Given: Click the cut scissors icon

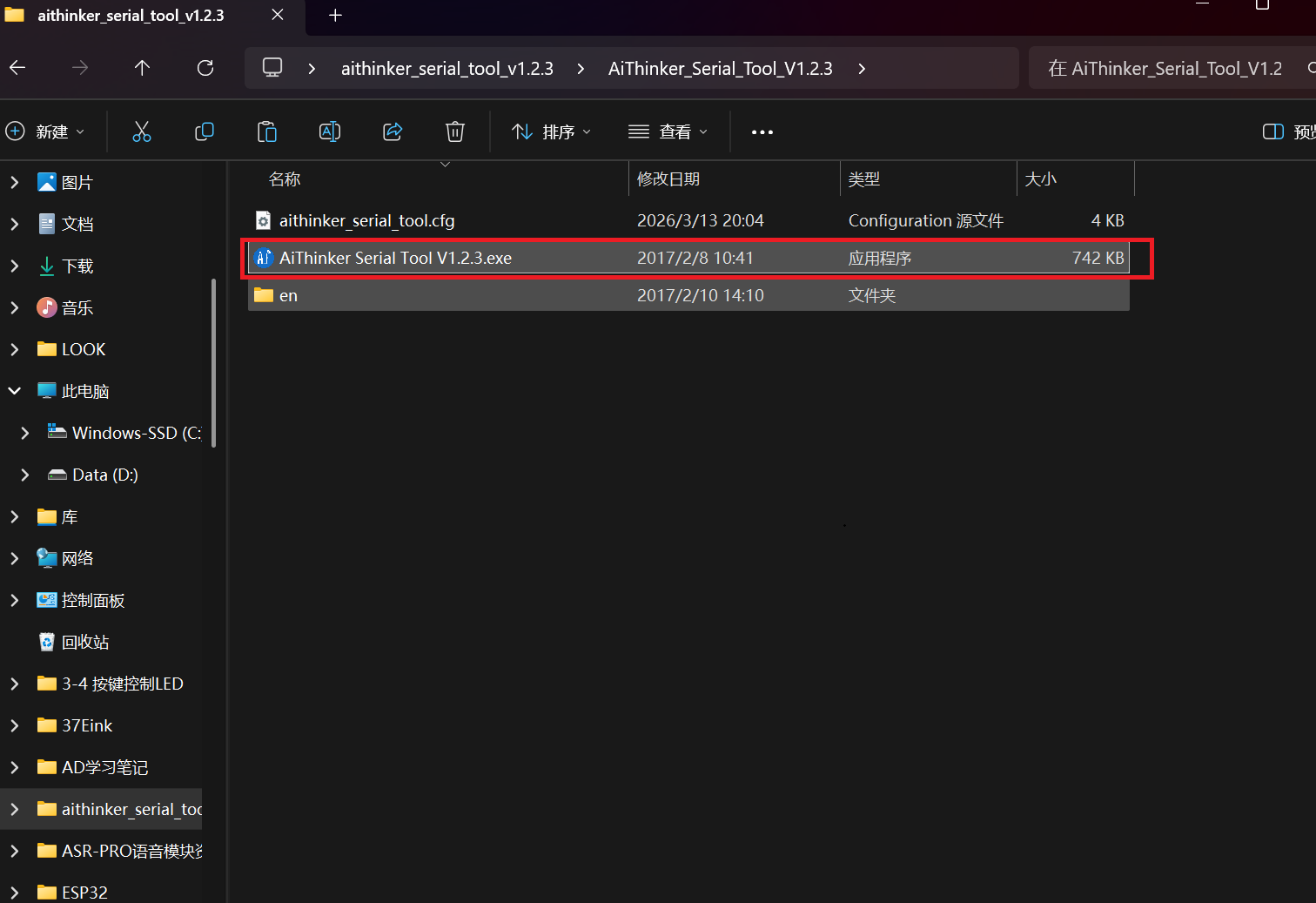Looking at the screenshot, I should (142, 131).
